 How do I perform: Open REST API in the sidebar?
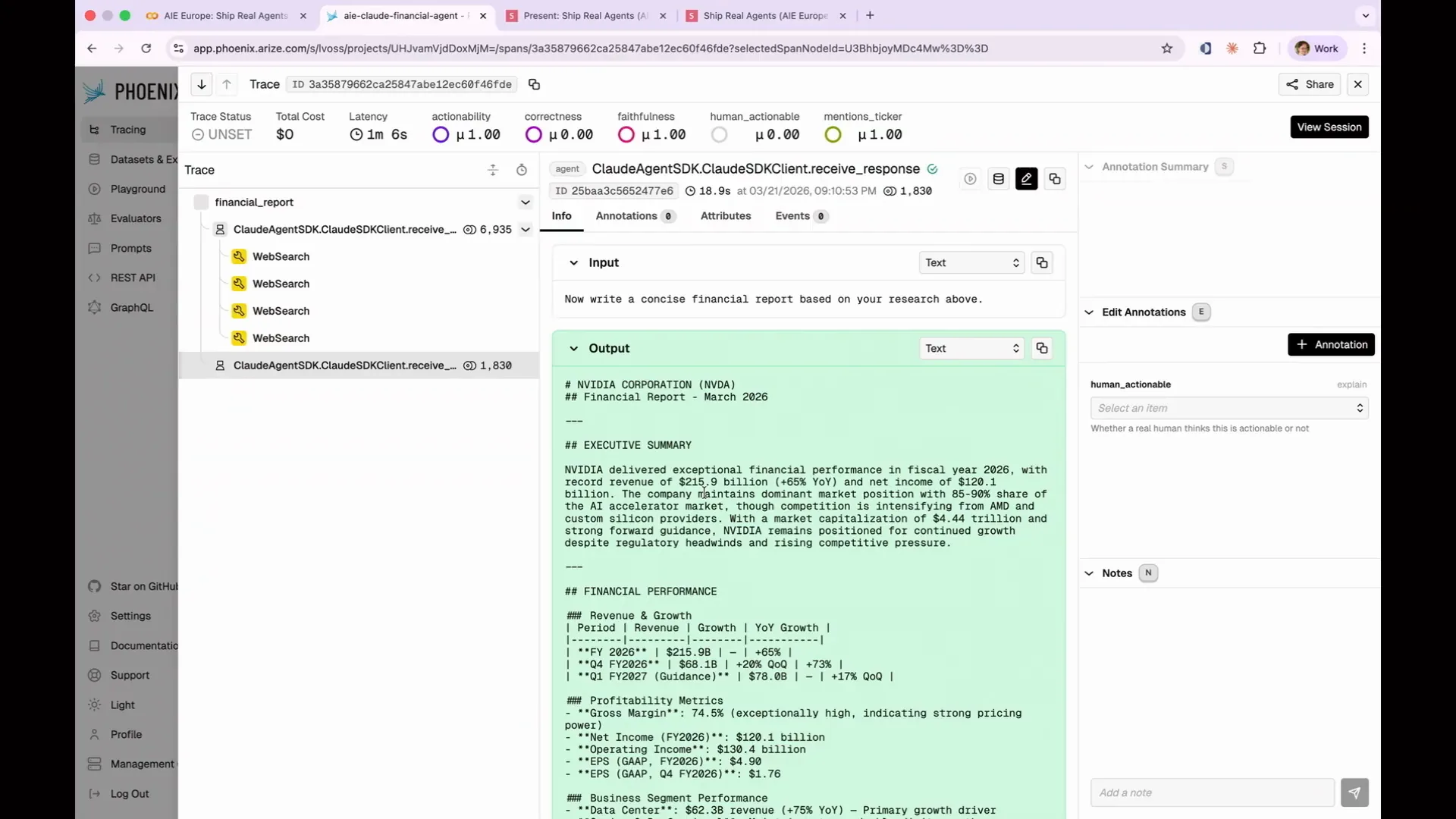click(133, 278)
